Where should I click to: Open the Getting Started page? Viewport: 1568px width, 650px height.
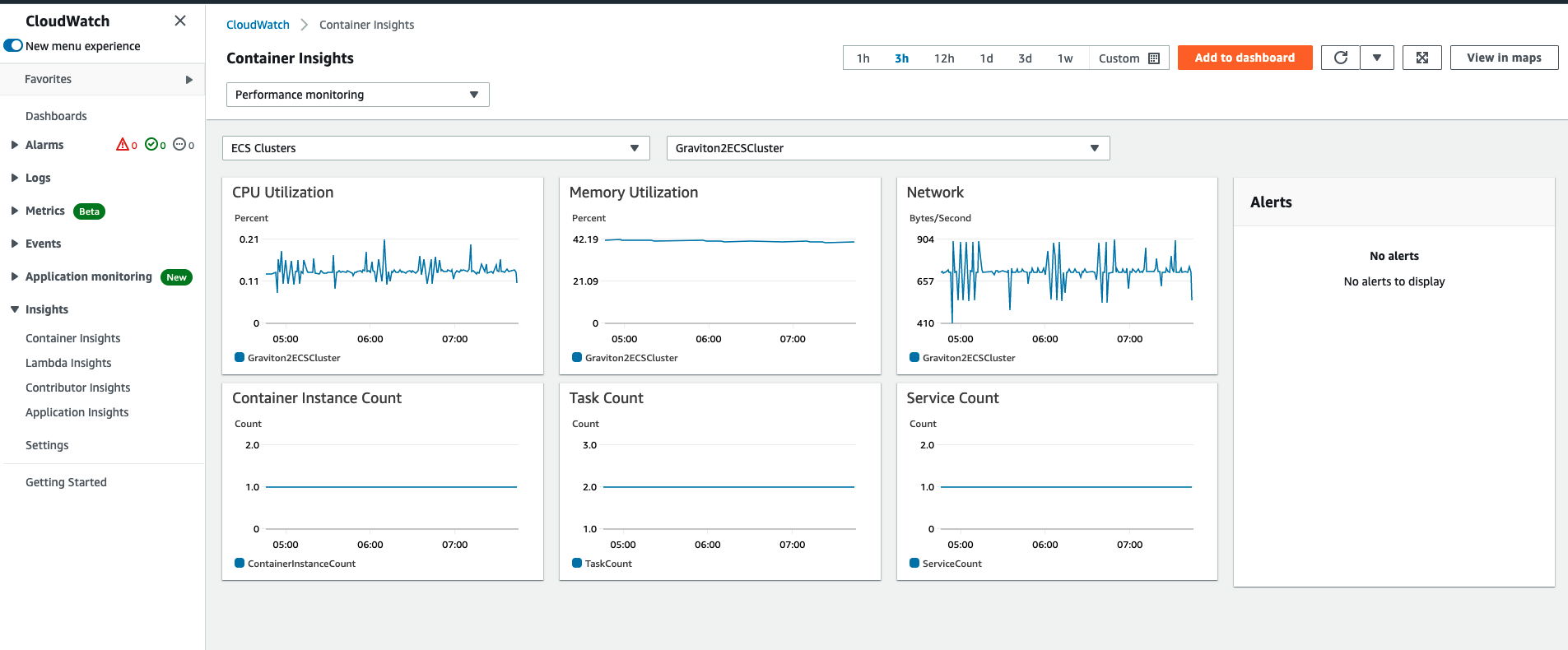click(66, 482)
